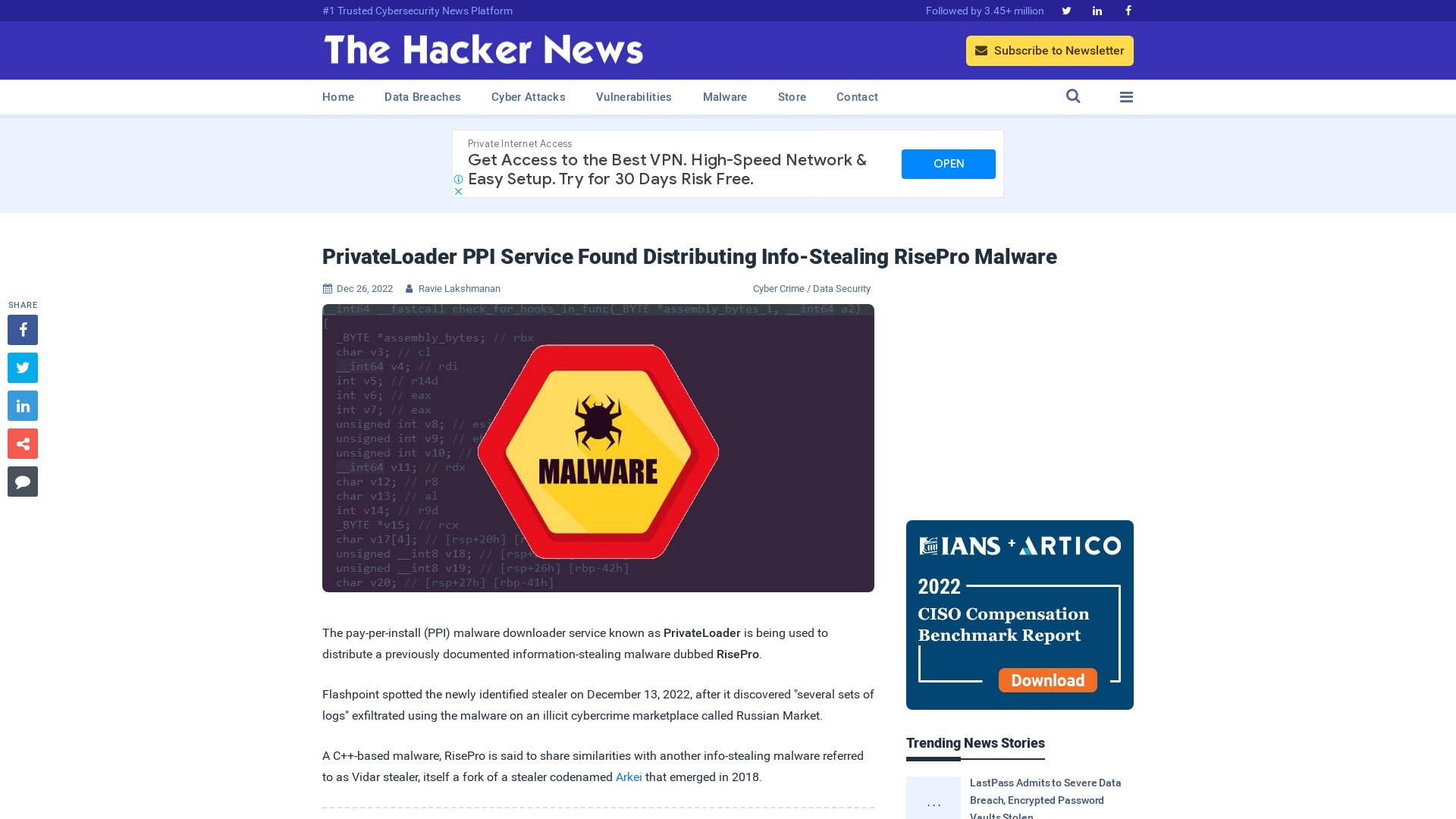Click the search magnifier icon
Screen dimensions: 1456x819
tap(1073, 96)
